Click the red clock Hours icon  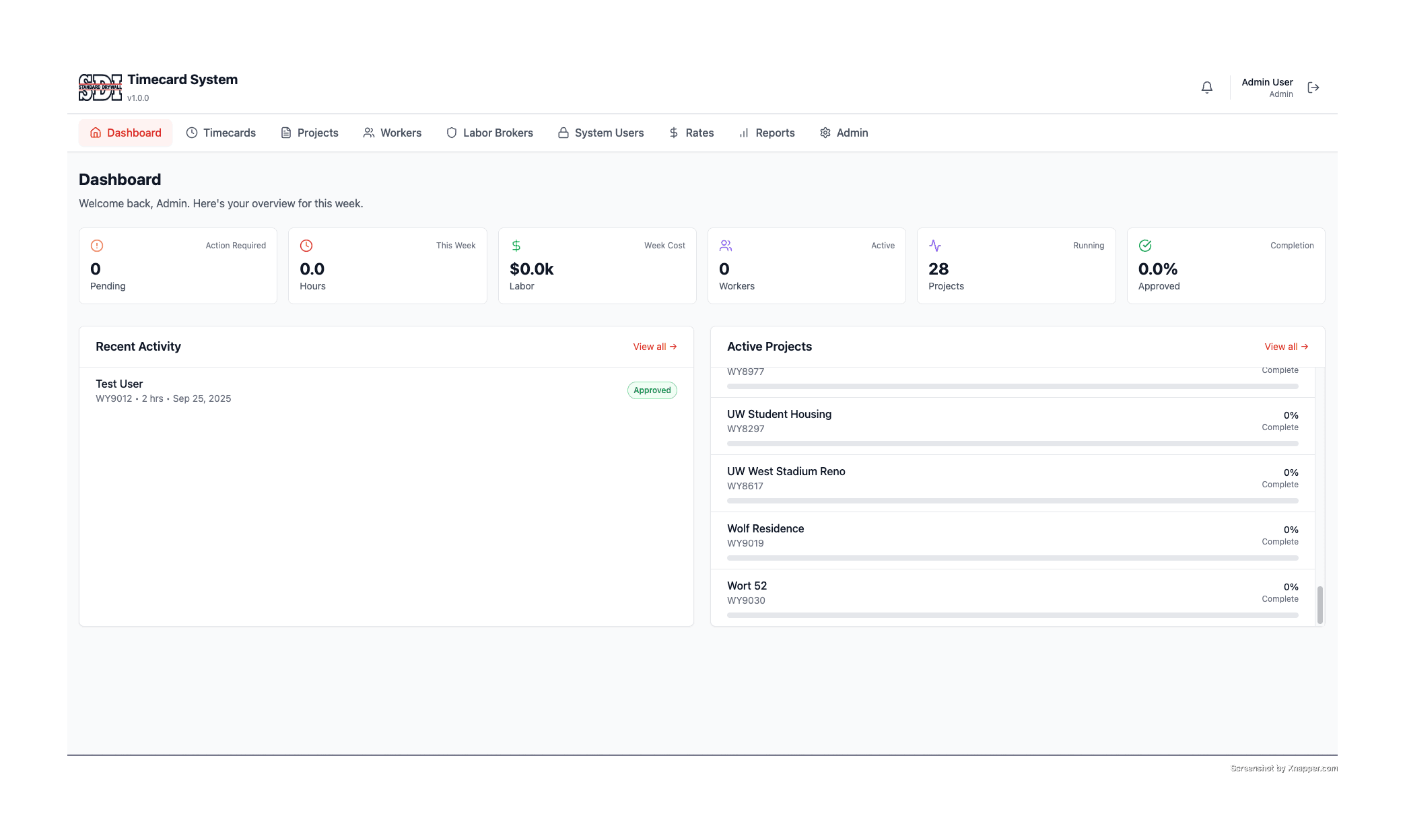tap(306, 246)
